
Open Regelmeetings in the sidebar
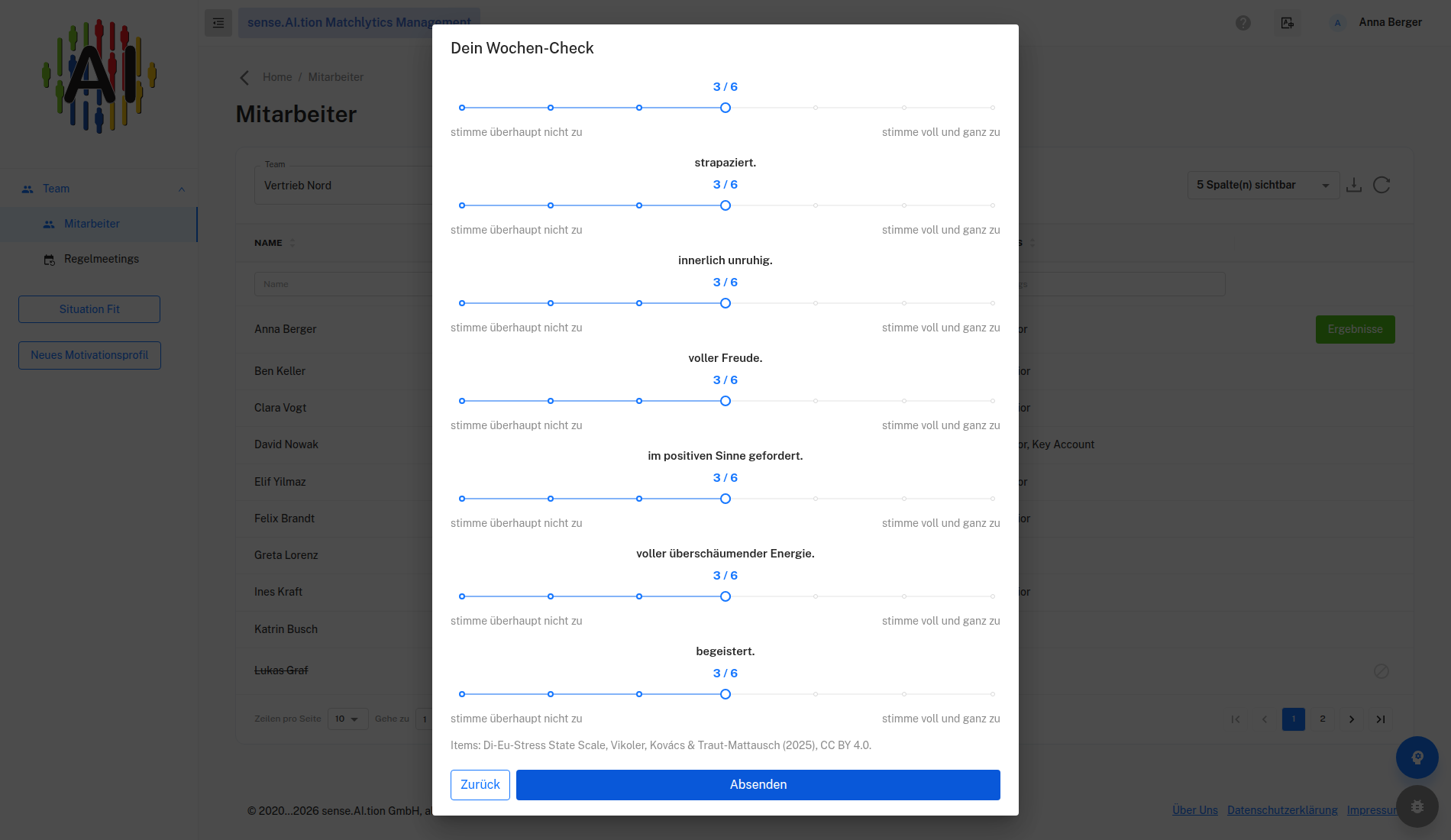click(101, 259)
